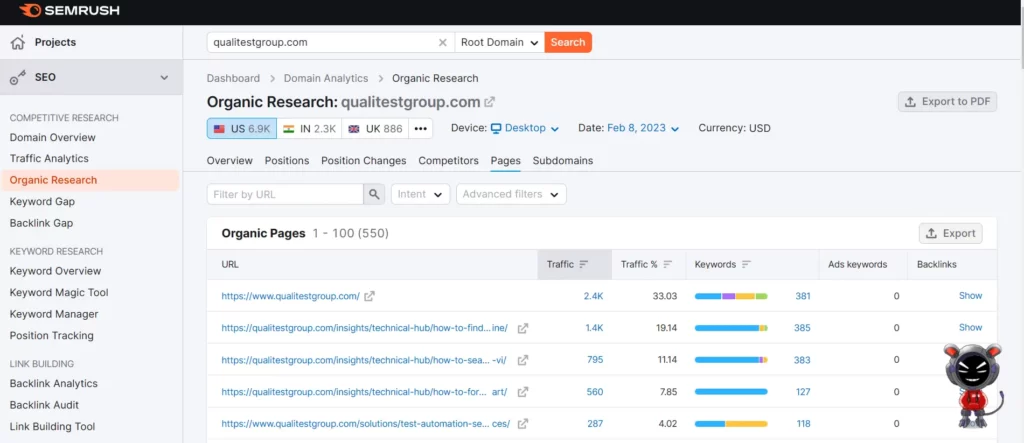
Task: Go to the Position Changes tab
Action: (x=364, y=161)
